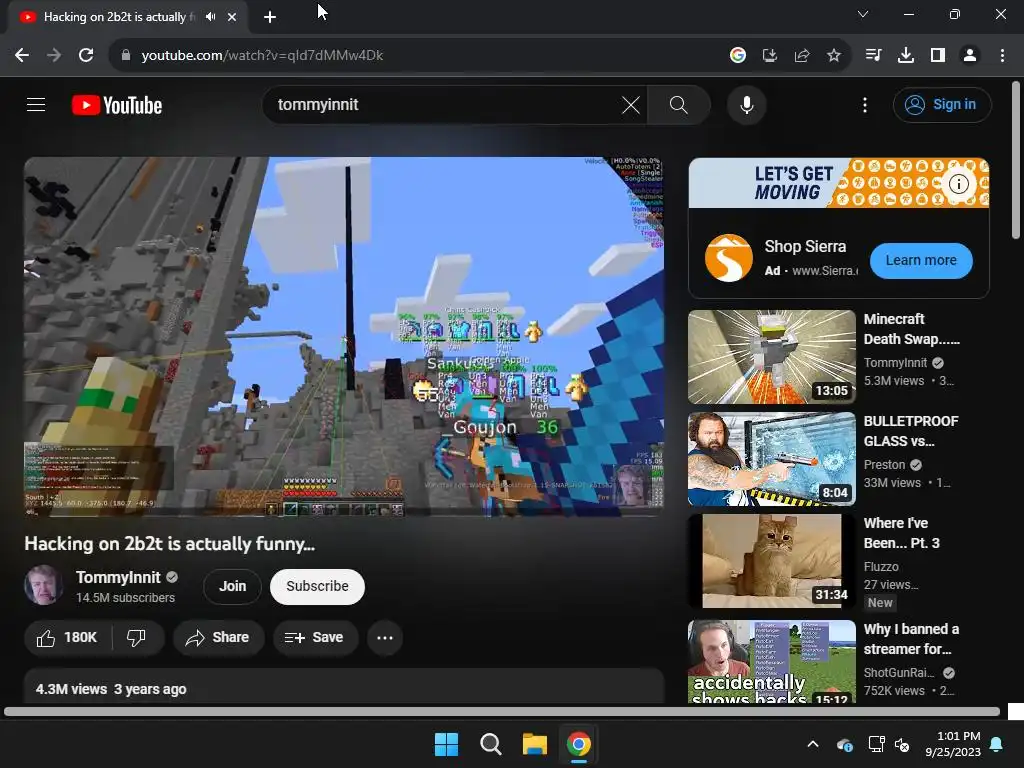Open the BULLETPROOF GLASS vs video title
1024x768 pixels.
pyautogui.click(x=911, y=431)
